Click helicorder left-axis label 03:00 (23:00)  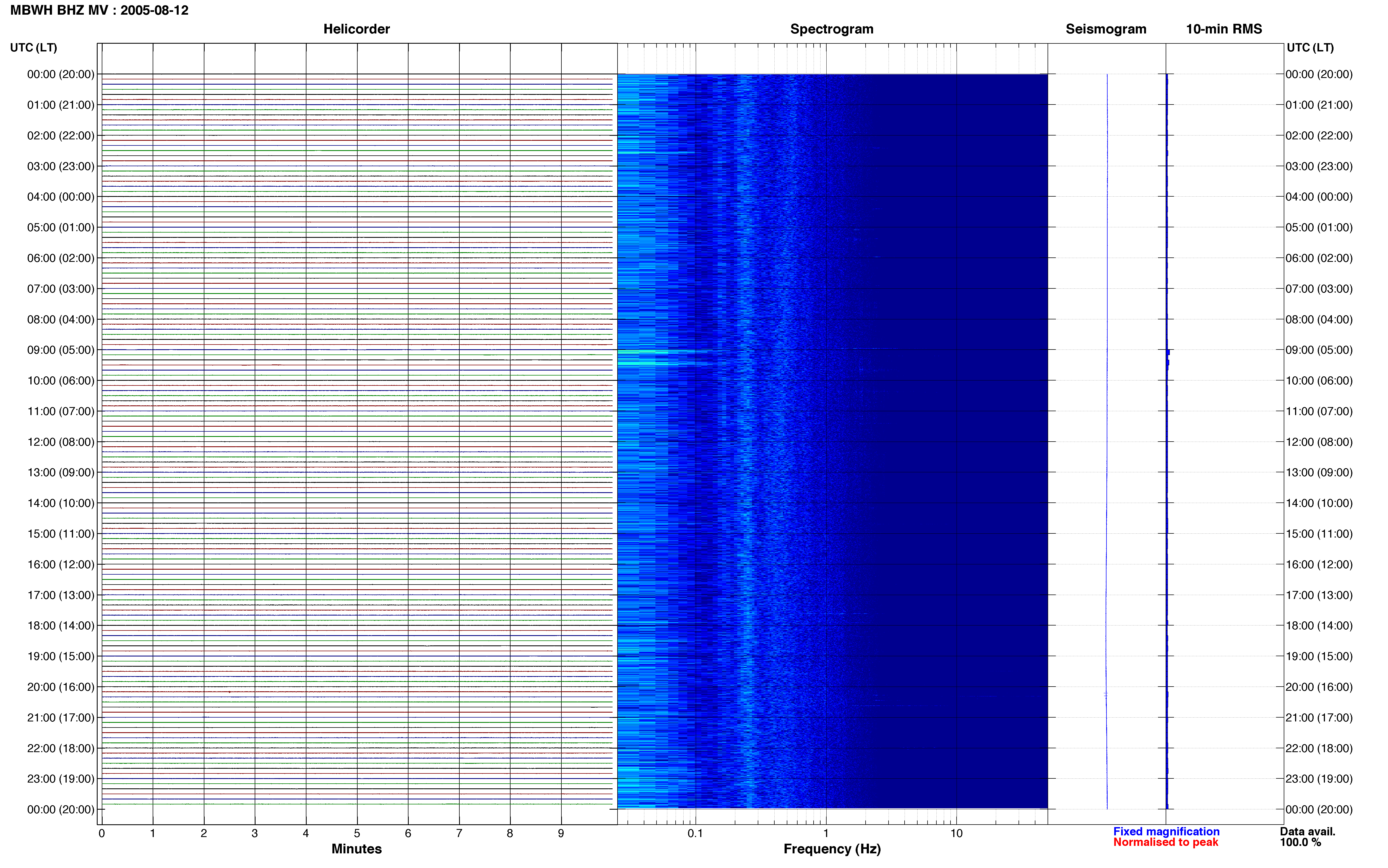click(61, 166)
